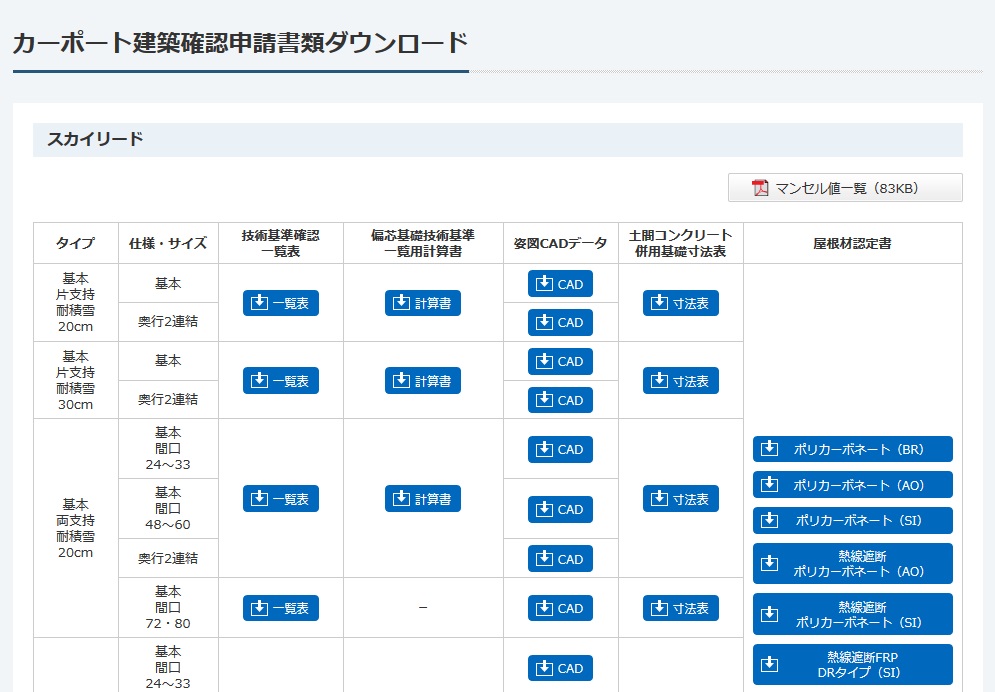Download CAD for 間口72・80 row
Image resolution: width=995 pixels, height=692 pixels.
point(560,608)
